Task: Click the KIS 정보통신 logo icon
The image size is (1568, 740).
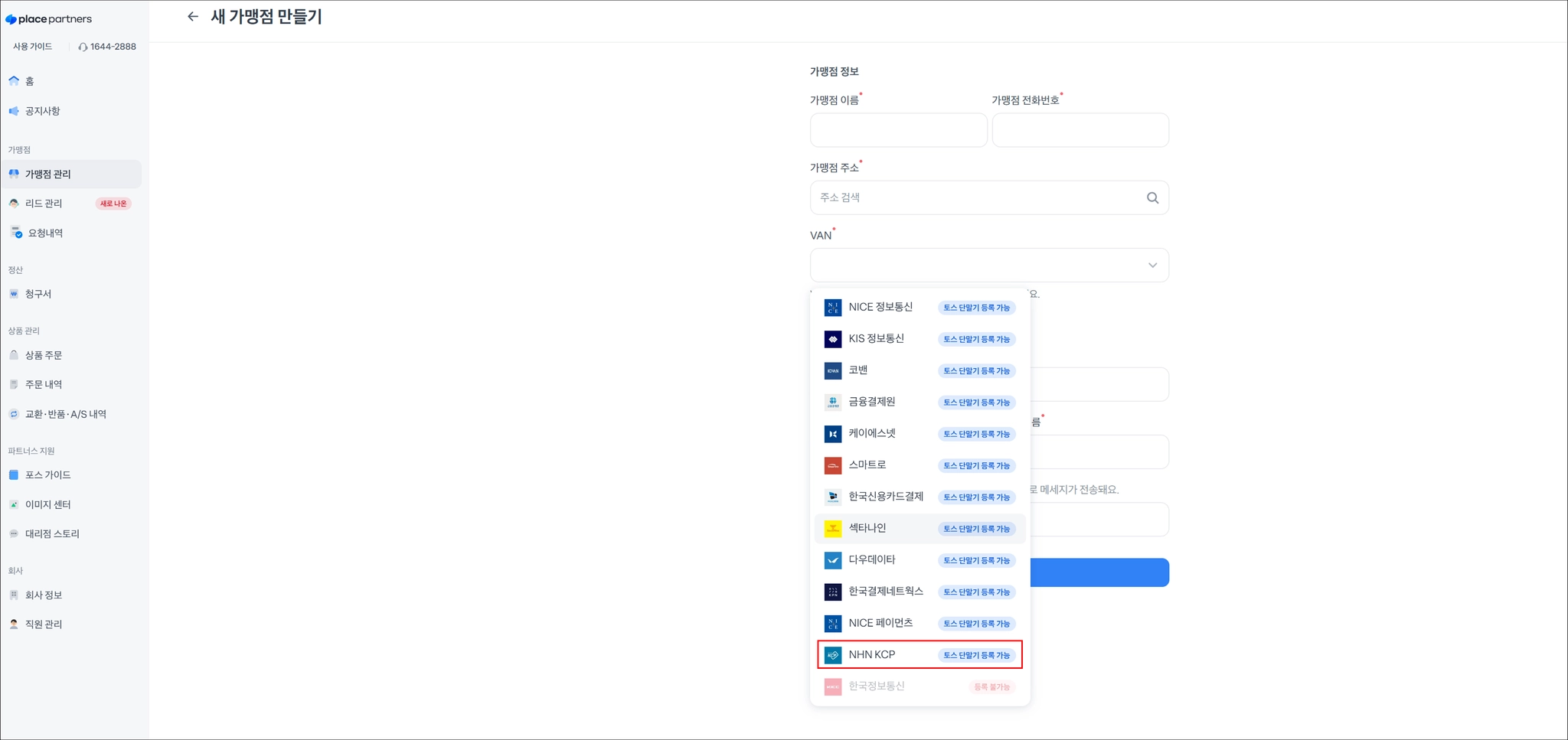Action: (833, 339)
